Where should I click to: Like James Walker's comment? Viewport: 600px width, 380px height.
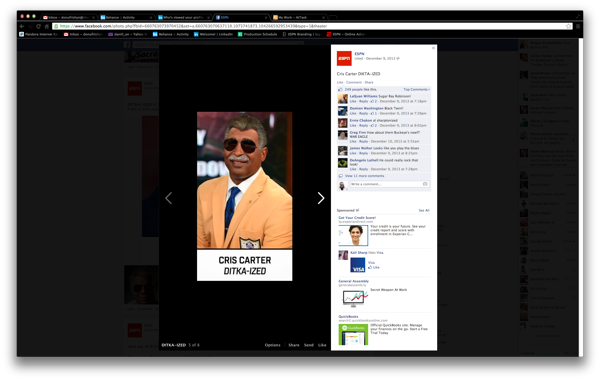coord(353,153)
